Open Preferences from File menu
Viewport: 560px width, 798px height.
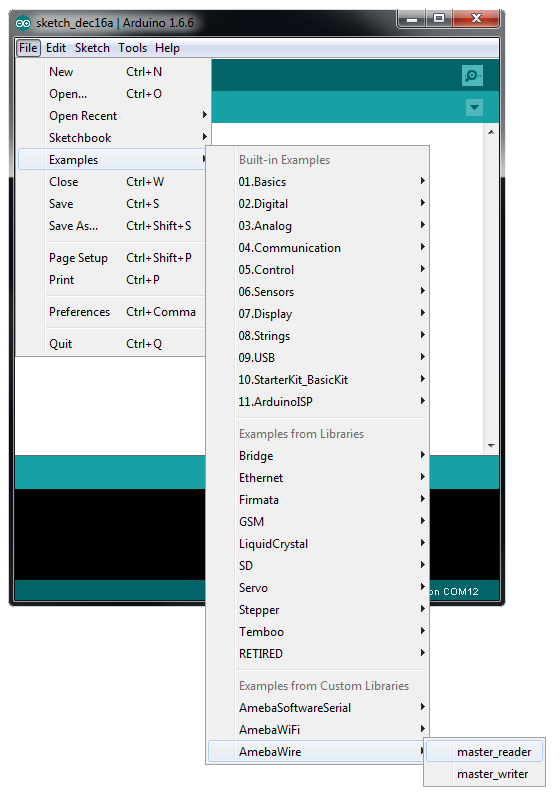112,311
